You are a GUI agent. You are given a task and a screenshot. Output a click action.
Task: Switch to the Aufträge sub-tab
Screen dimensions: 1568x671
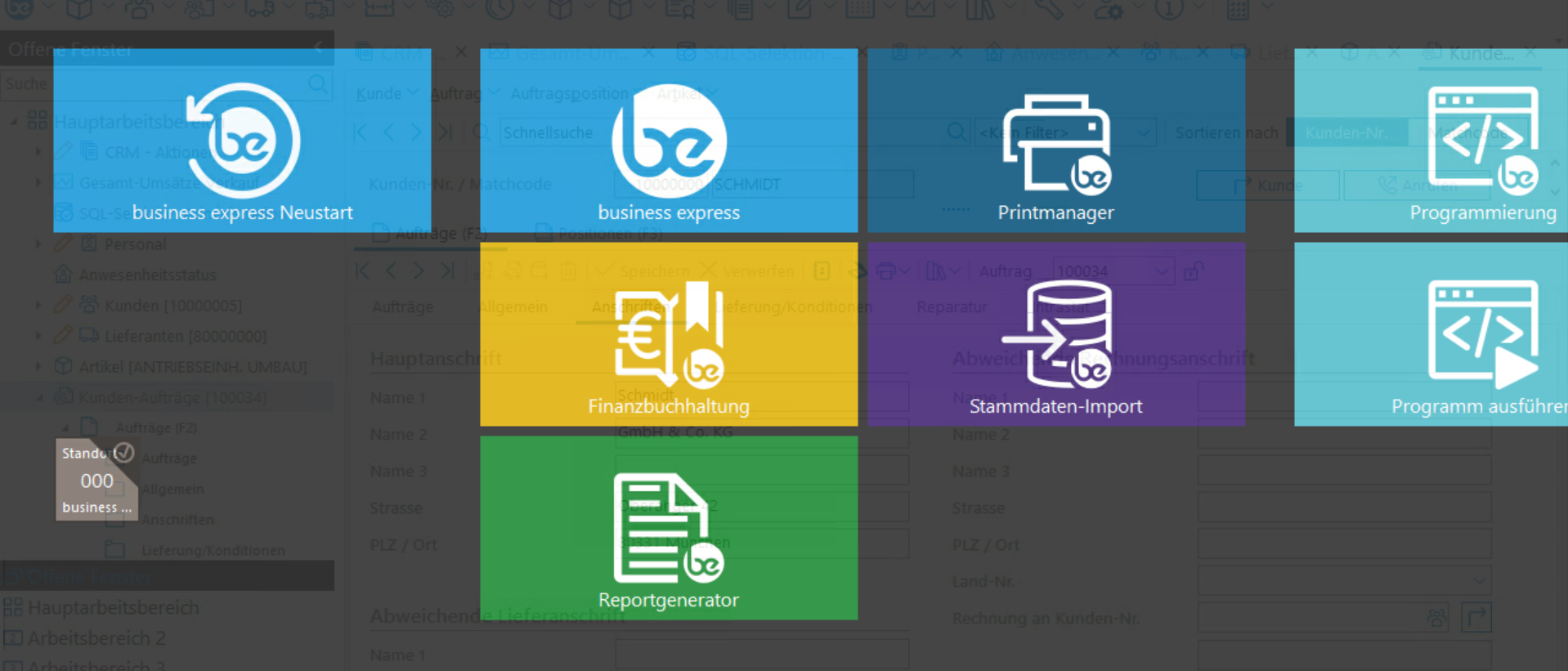click(402, 307)
